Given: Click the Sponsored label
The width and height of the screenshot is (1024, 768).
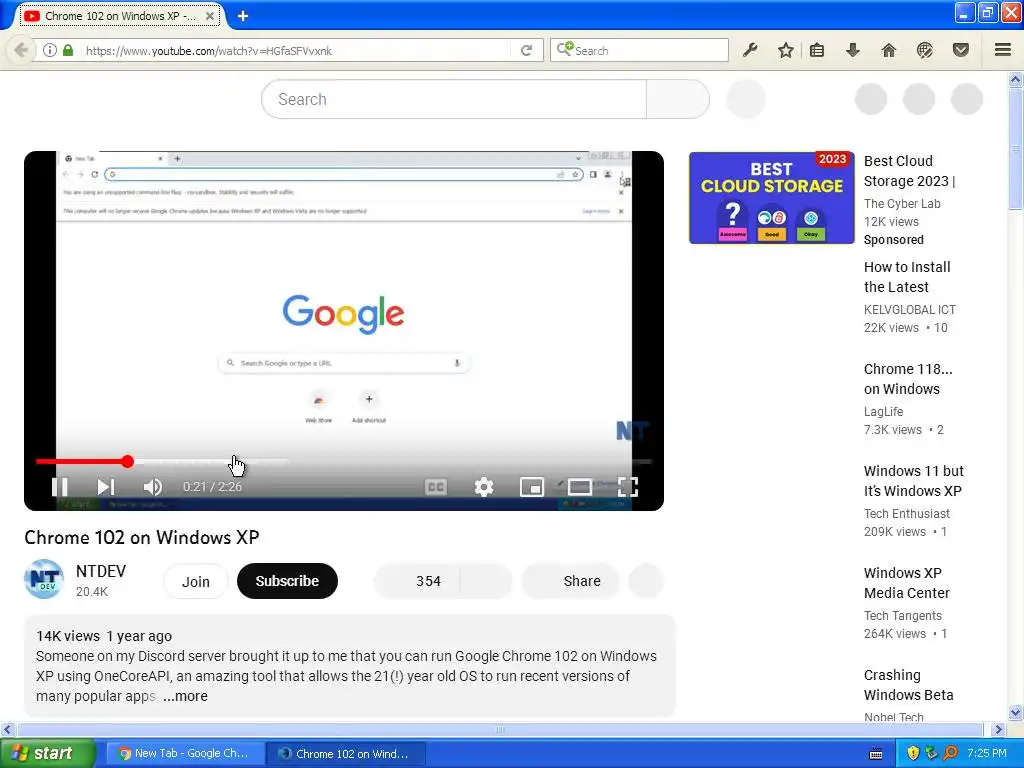Looking at the screenshot, I should [x=893, y=240].
